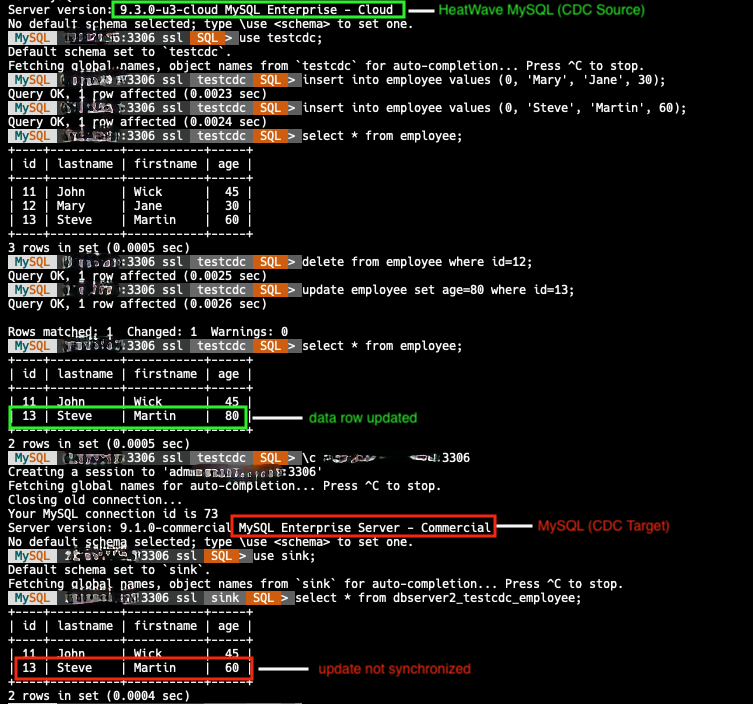Click the '\c' reconnect command

(x=386, y=458)
